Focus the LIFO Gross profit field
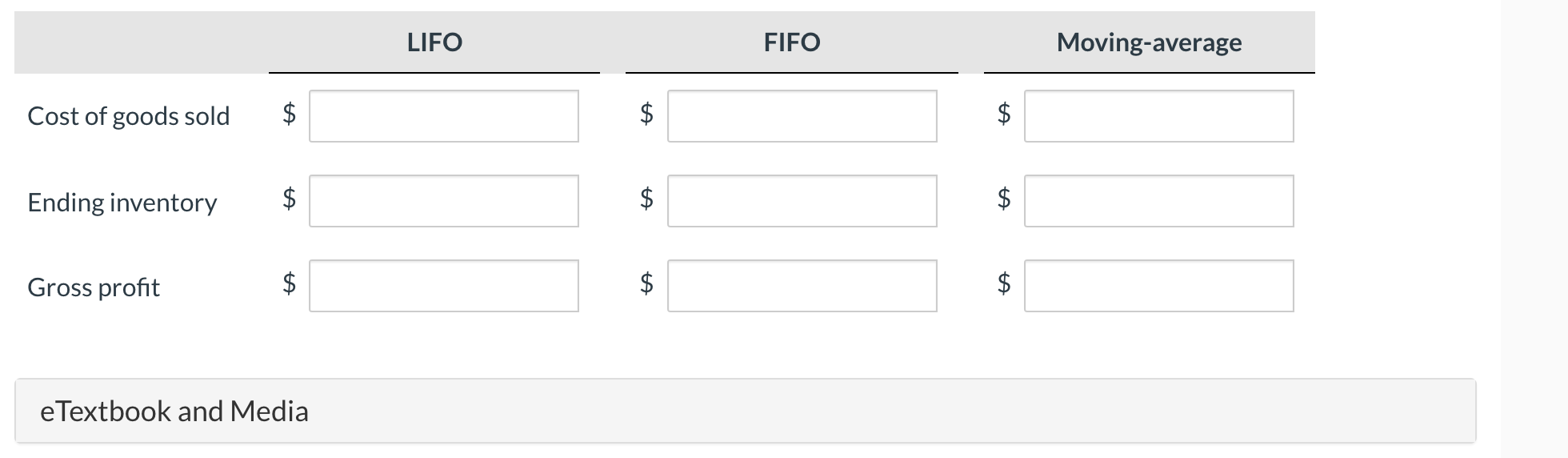 coord(444,286)
